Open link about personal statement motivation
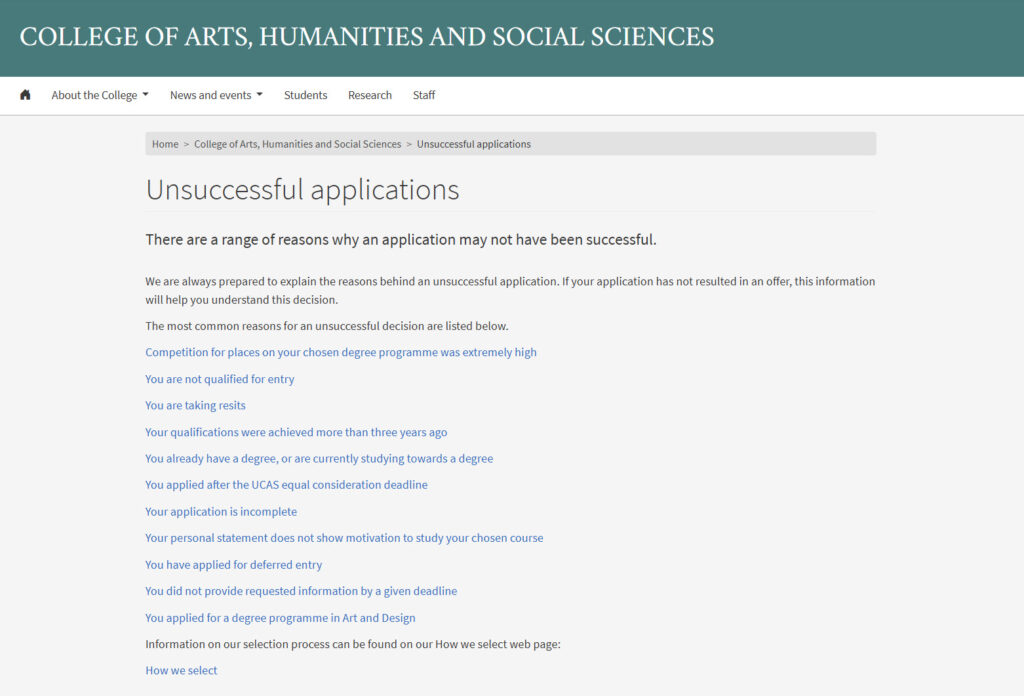 tap(344, 538)
